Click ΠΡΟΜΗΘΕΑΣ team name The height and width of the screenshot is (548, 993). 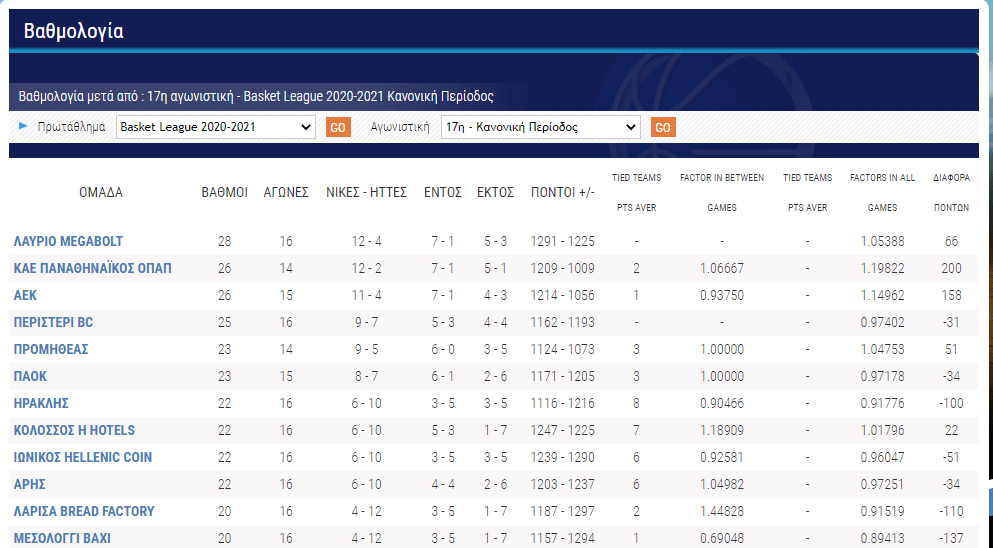(51, 349)
